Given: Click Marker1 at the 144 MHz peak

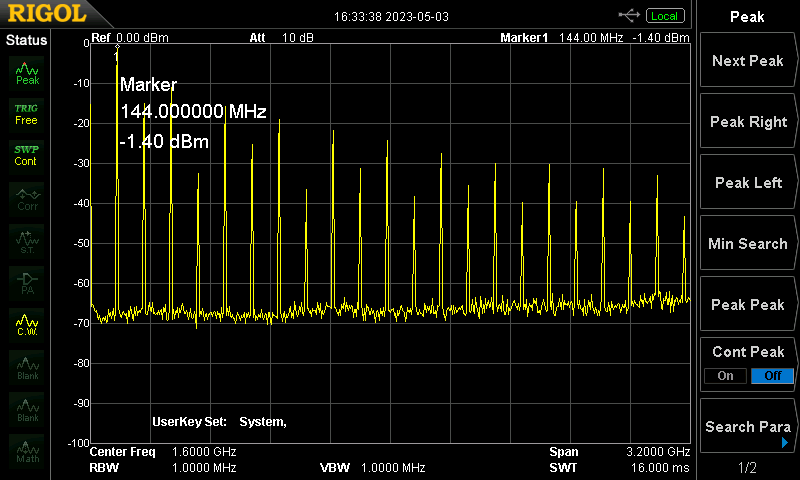Looking at the screenshot, I should point(117,52).
